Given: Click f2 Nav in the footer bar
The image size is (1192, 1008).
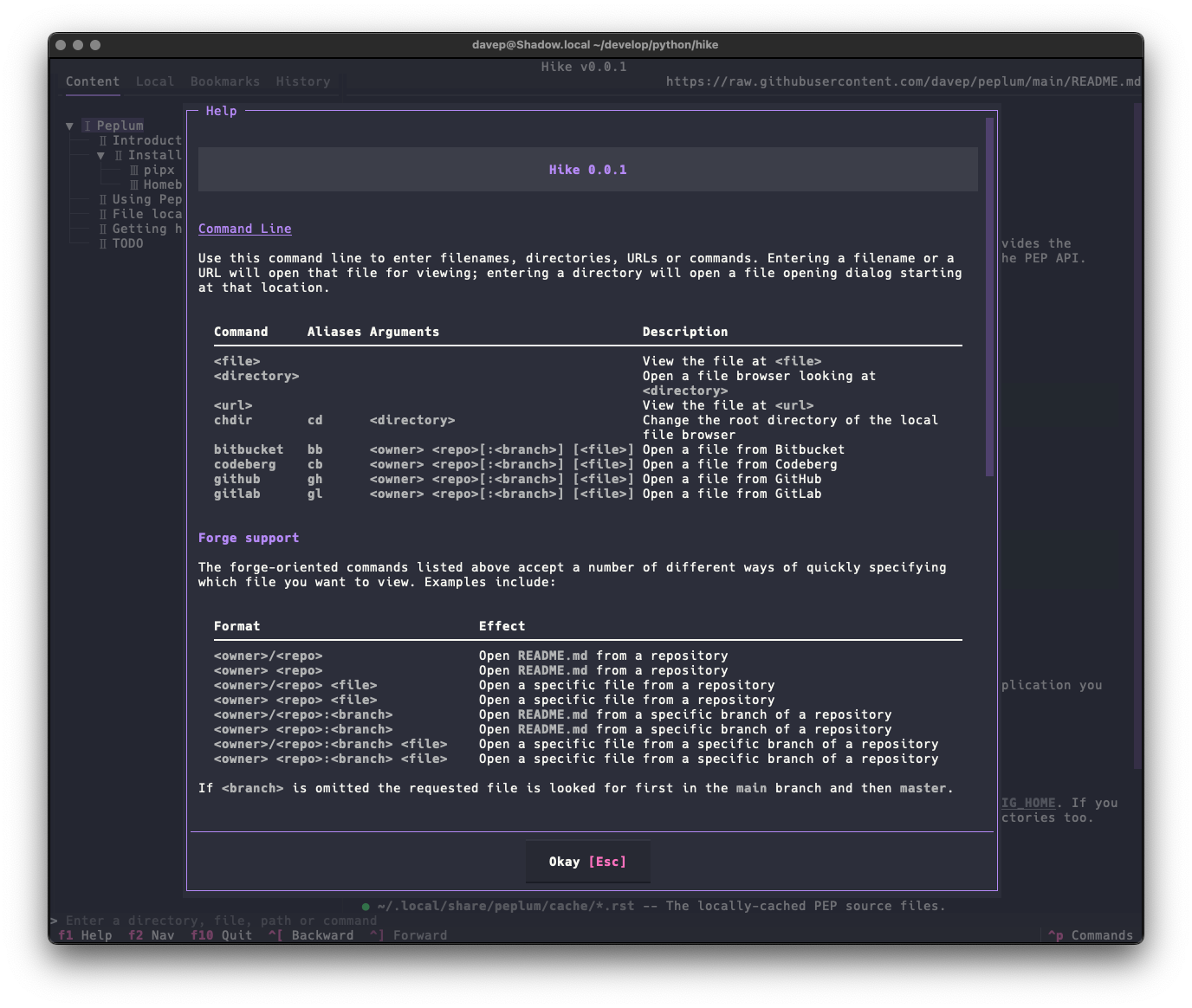Looking at the screenshot, I should pos(151,935).
